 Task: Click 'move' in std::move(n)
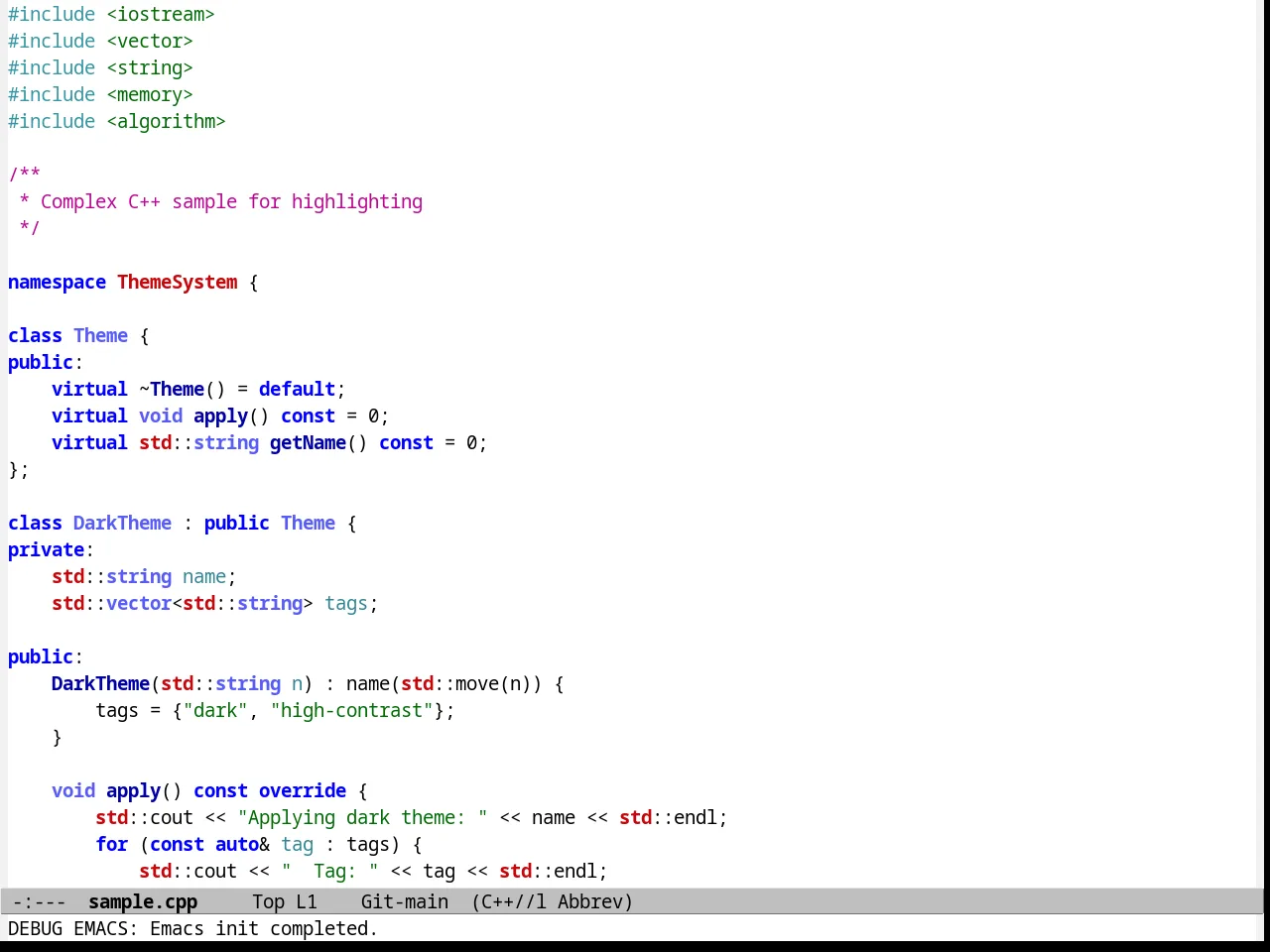pyautogui.click(x=477, y=683)
